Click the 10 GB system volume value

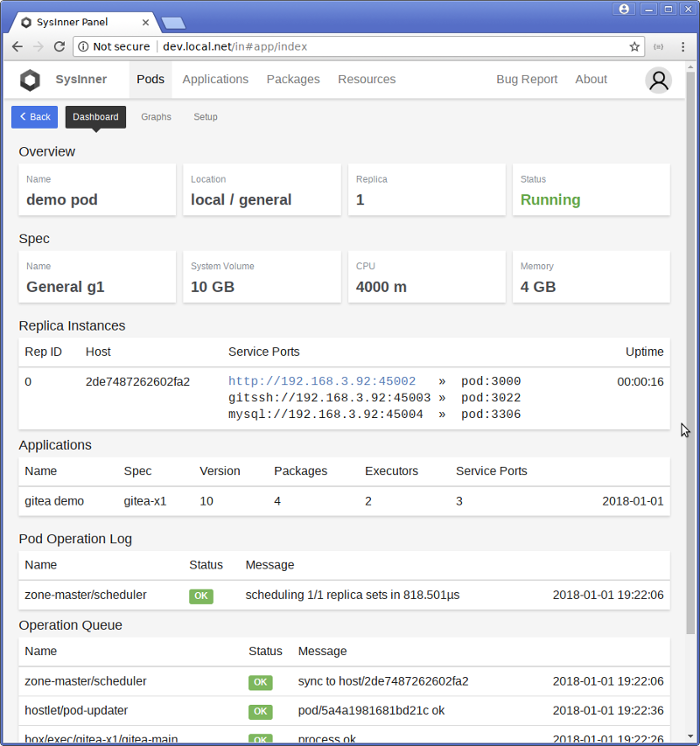(213, 287)
